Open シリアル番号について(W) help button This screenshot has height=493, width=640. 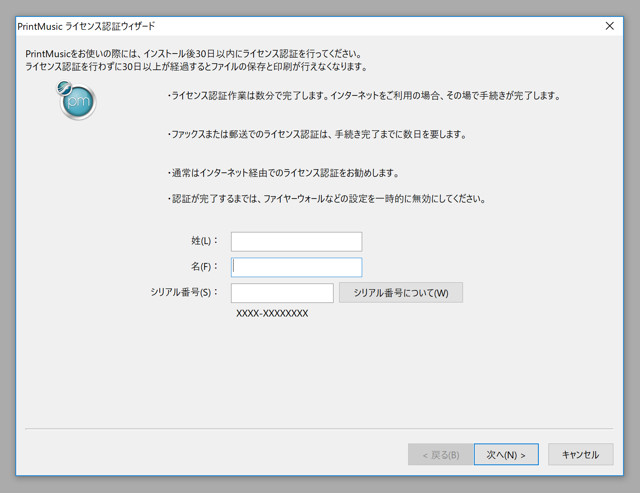tap(401, 293)
